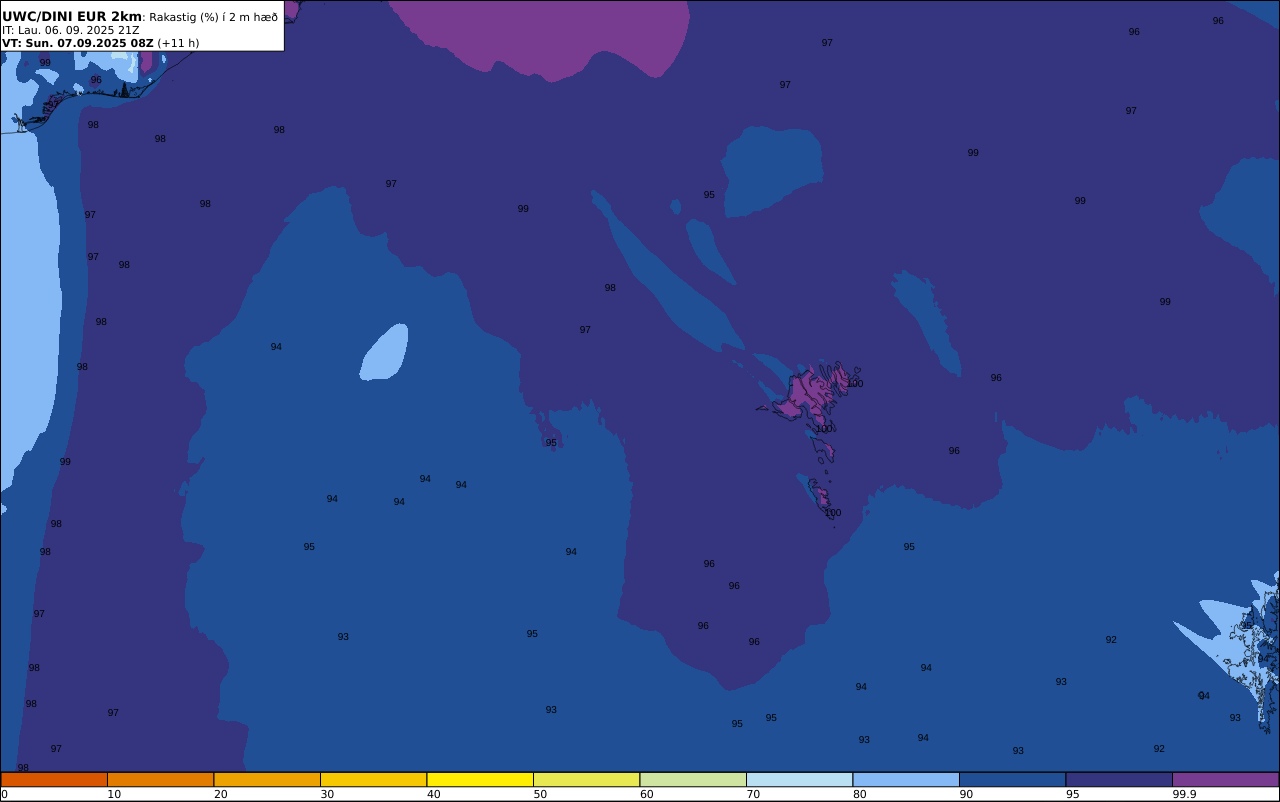
Task: Select the light blue 80–90 legend segment
Action: [x=906, y=779]
